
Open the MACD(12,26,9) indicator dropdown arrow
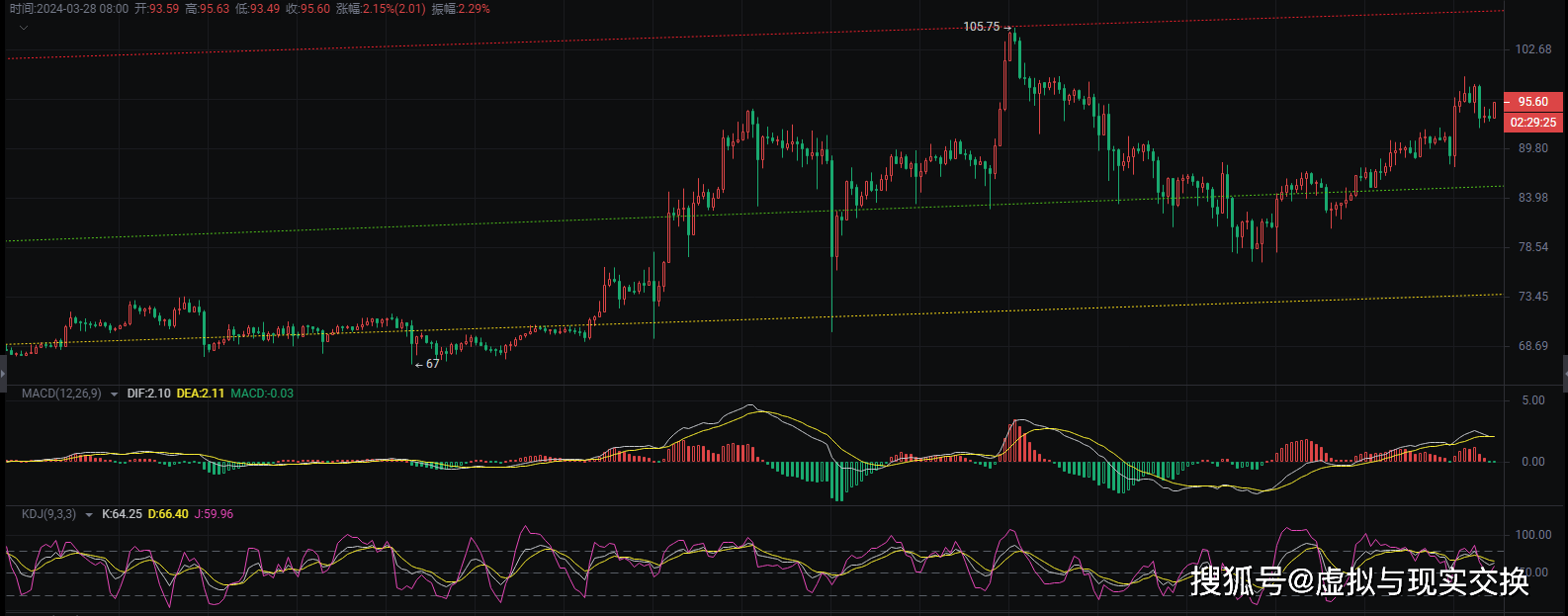(115, 395)
